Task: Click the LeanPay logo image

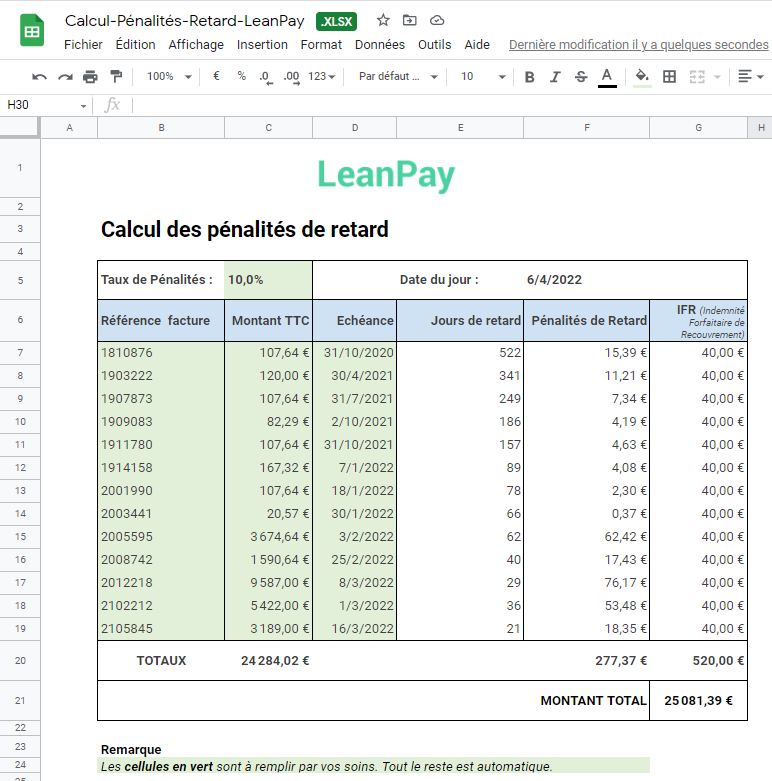Action: (386, 174)
